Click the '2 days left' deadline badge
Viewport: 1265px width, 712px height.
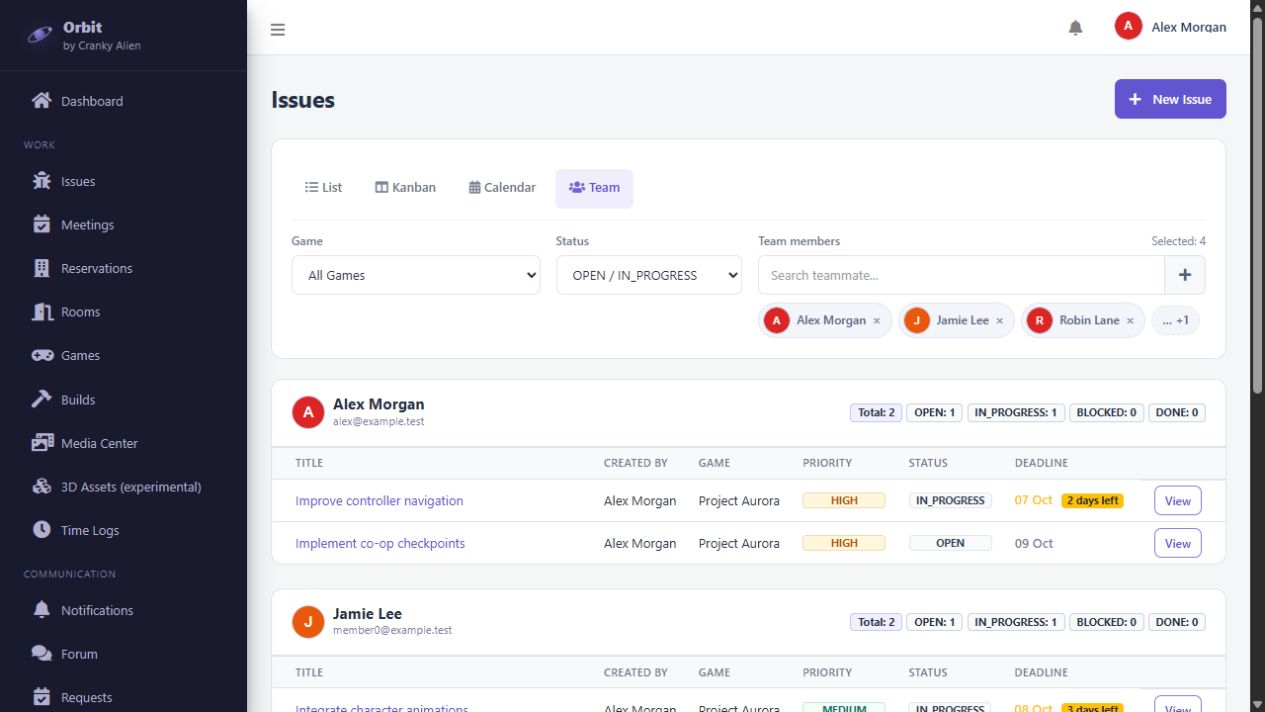(x=1092, y=500)
